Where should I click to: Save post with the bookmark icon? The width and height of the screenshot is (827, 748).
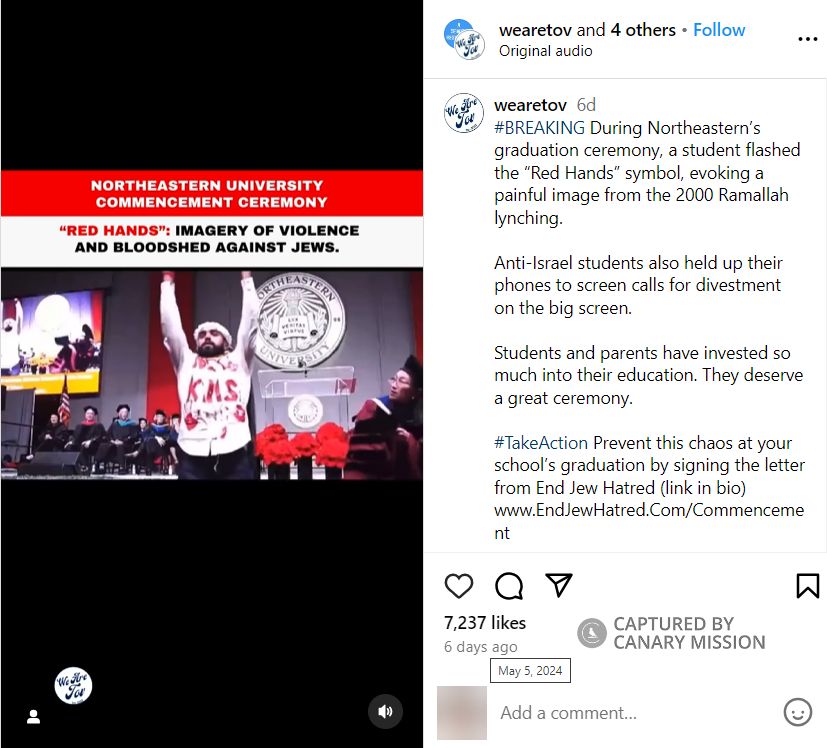point(807,586)
